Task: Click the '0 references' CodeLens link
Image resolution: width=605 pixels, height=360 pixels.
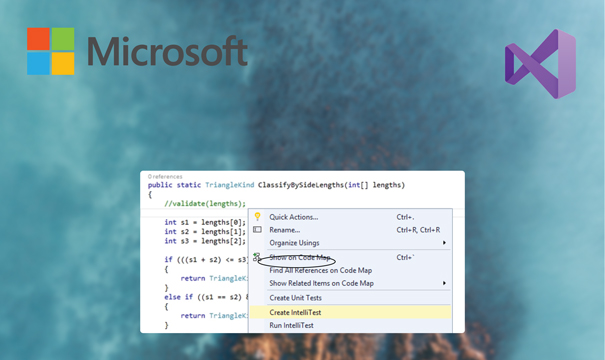Action: 165,176
